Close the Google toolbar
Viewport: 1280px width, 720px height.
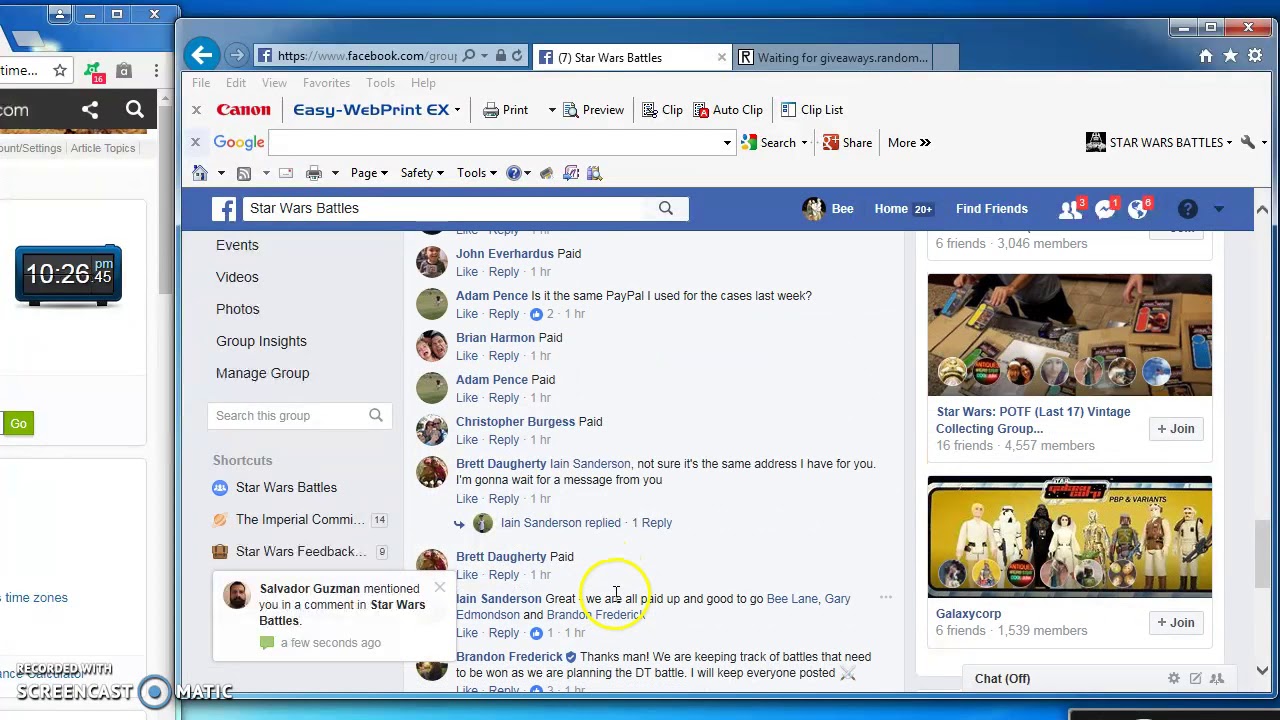pos(196,142)
